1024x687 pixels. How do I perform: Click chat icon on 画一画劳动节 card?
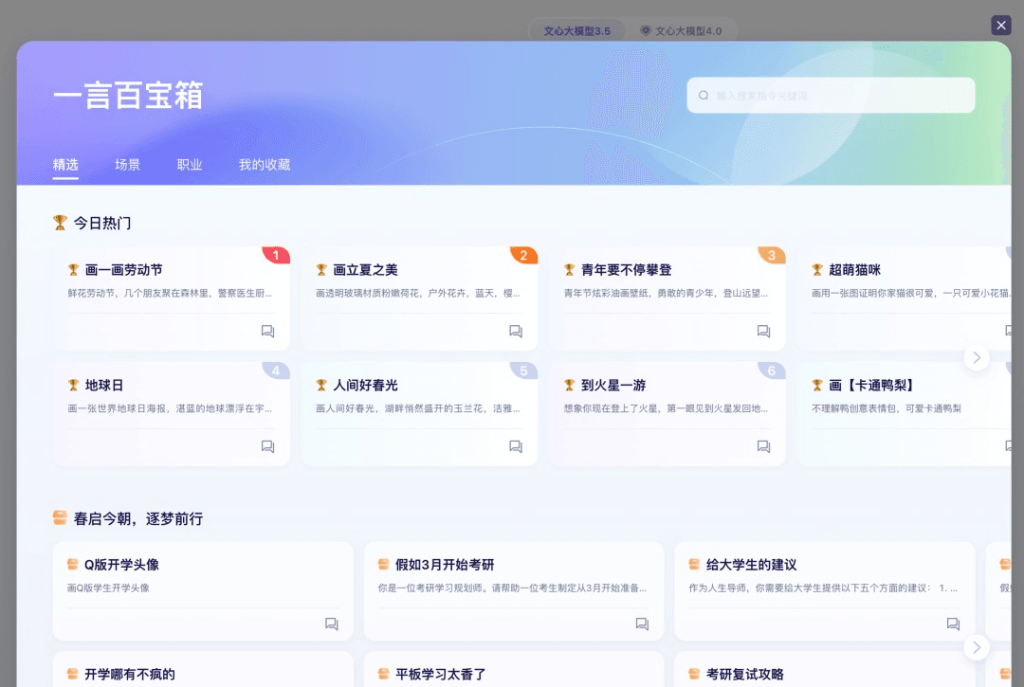267,331
